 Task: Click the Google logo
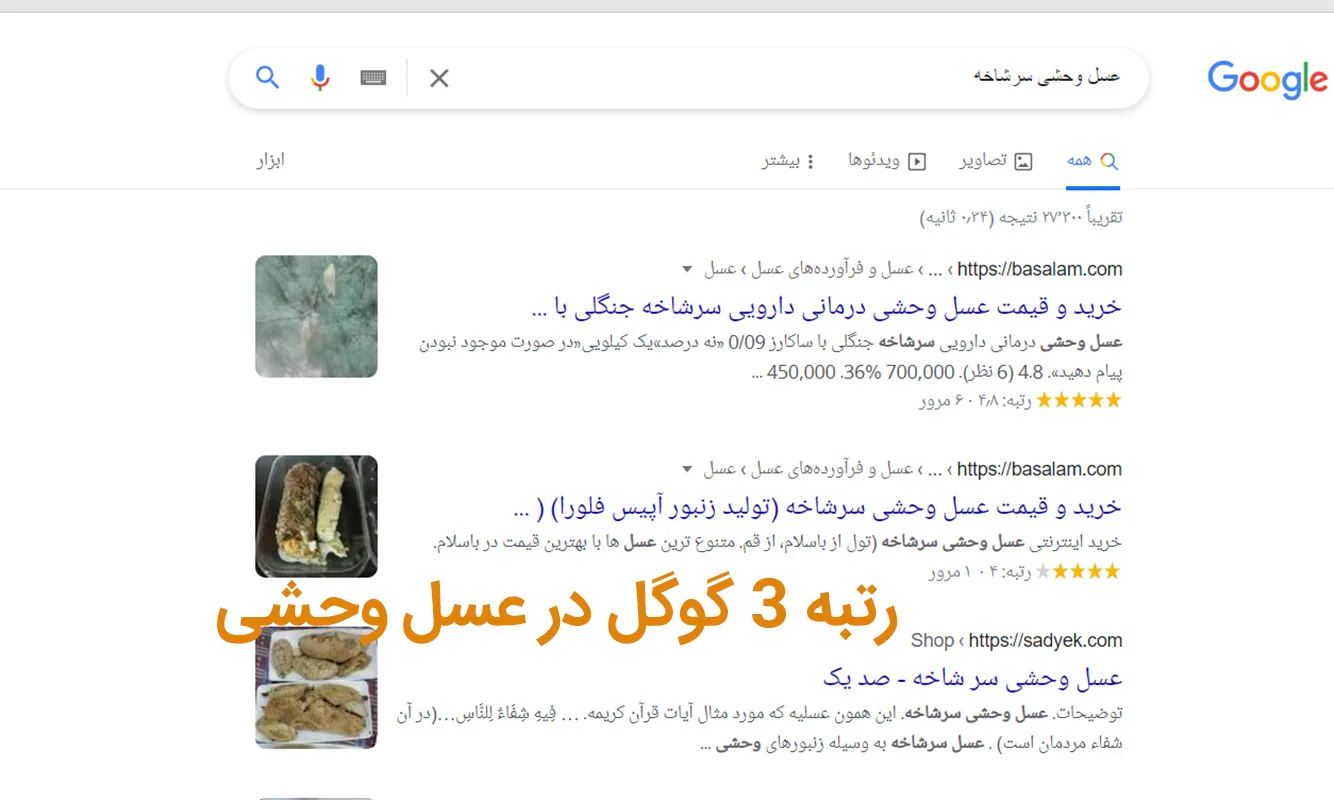(x=1267, y=79)
